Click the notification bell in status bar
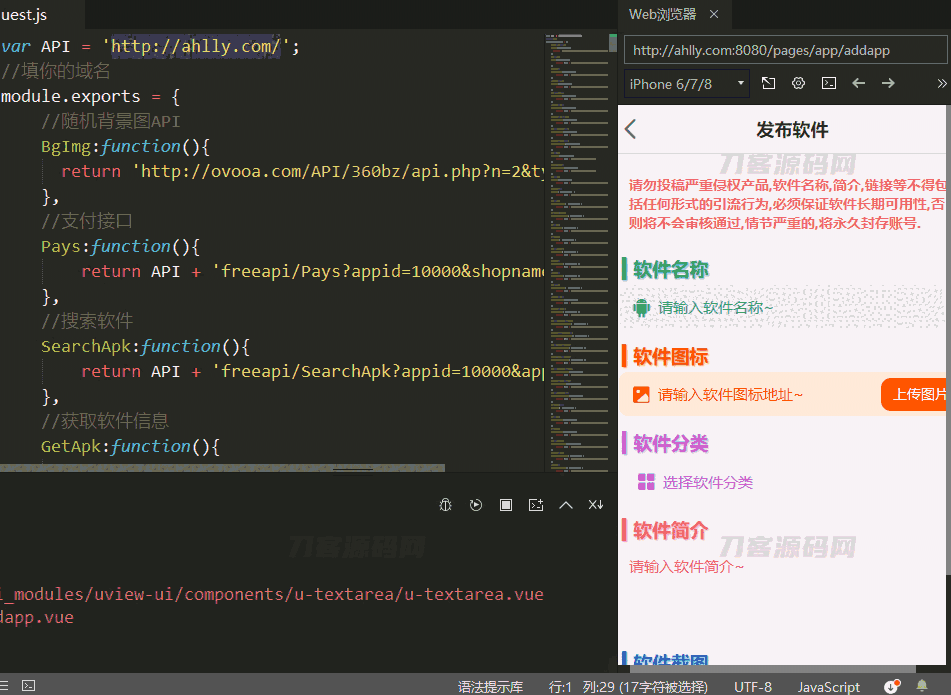 click(x=922, y=686)
